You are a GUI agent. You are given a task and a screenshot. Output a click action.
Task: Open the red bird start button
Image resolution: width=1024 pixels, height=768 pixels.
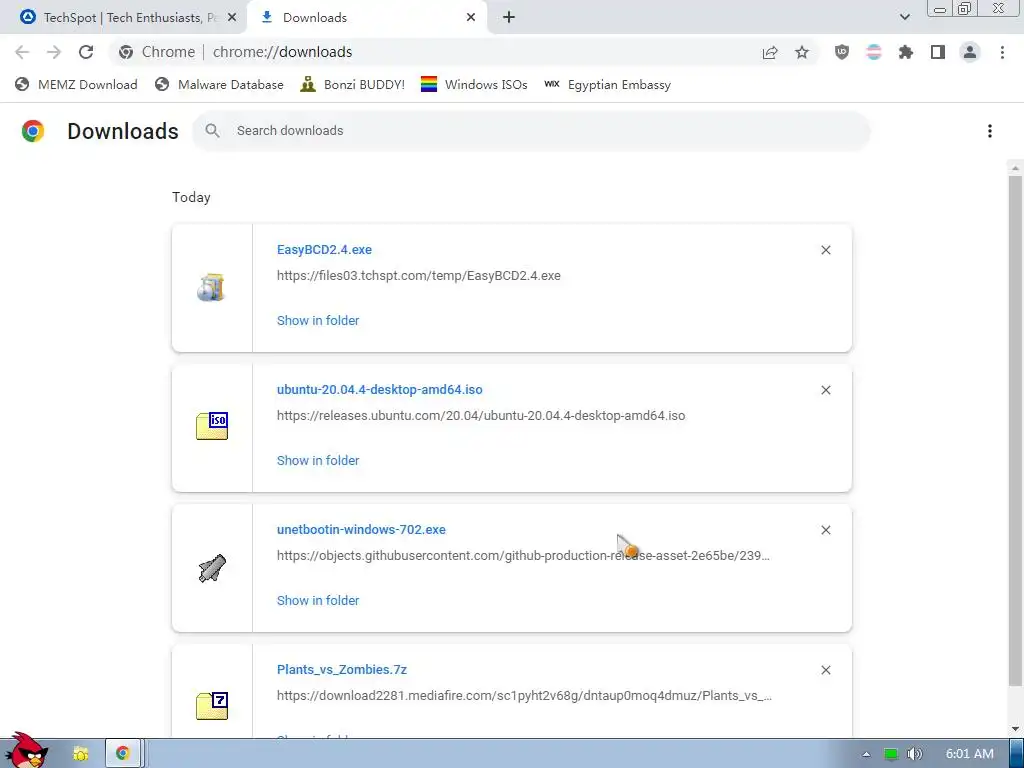pyautogui.click(x=27, y=750)
